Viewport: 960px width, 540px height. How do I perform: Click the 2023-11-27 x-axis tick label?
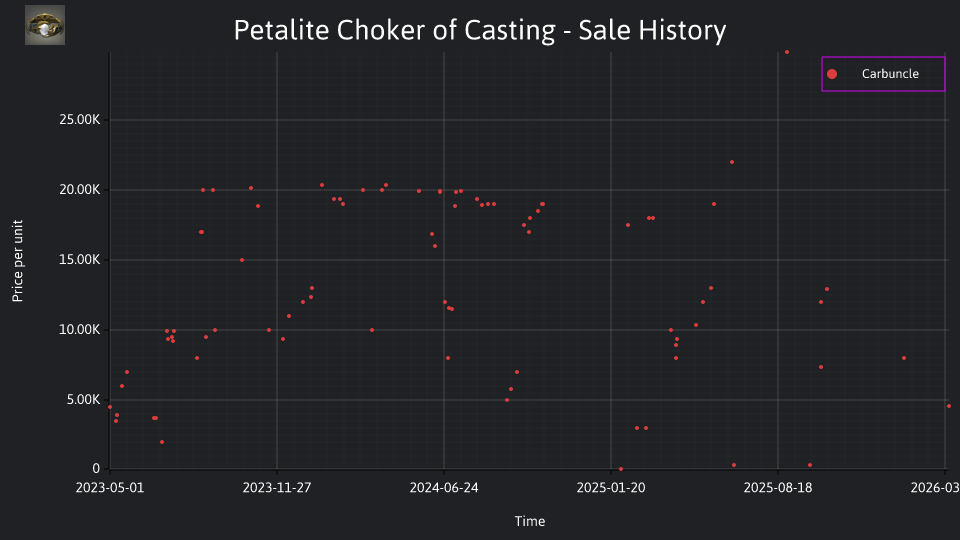(x=277, y=487)
